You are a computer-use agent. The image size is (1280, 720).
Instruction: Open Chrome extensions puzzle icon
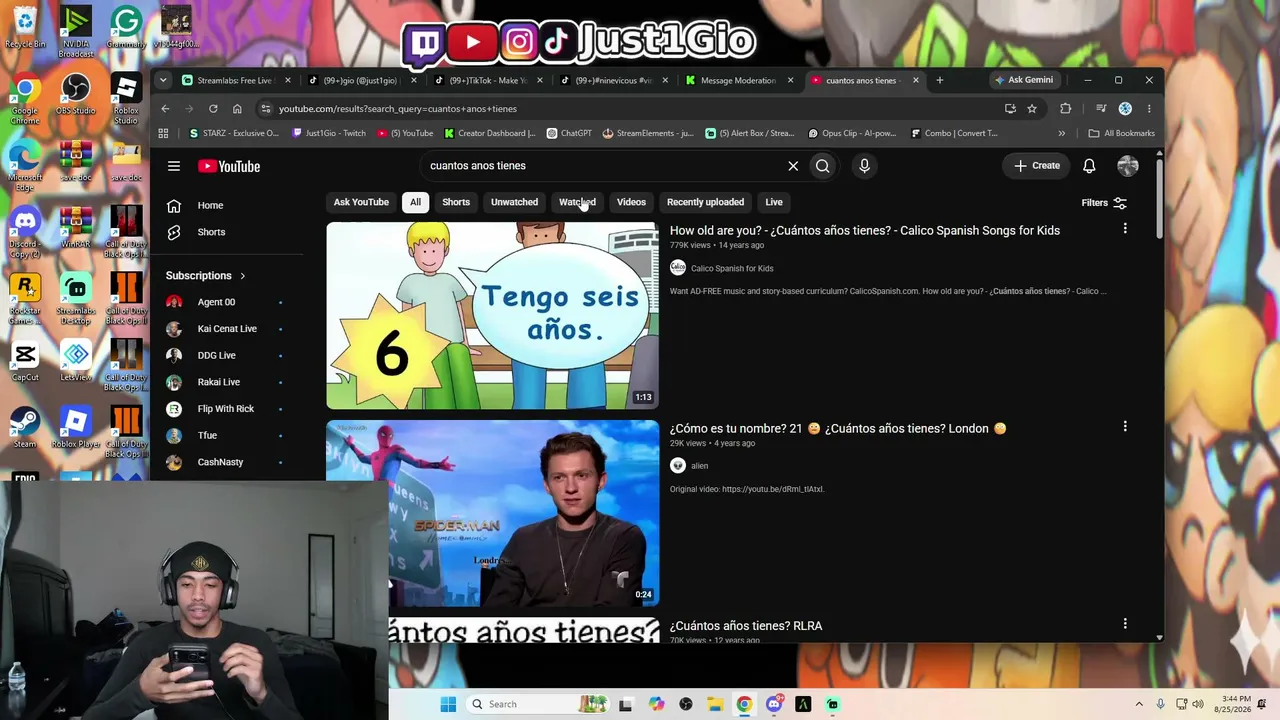1065,109
